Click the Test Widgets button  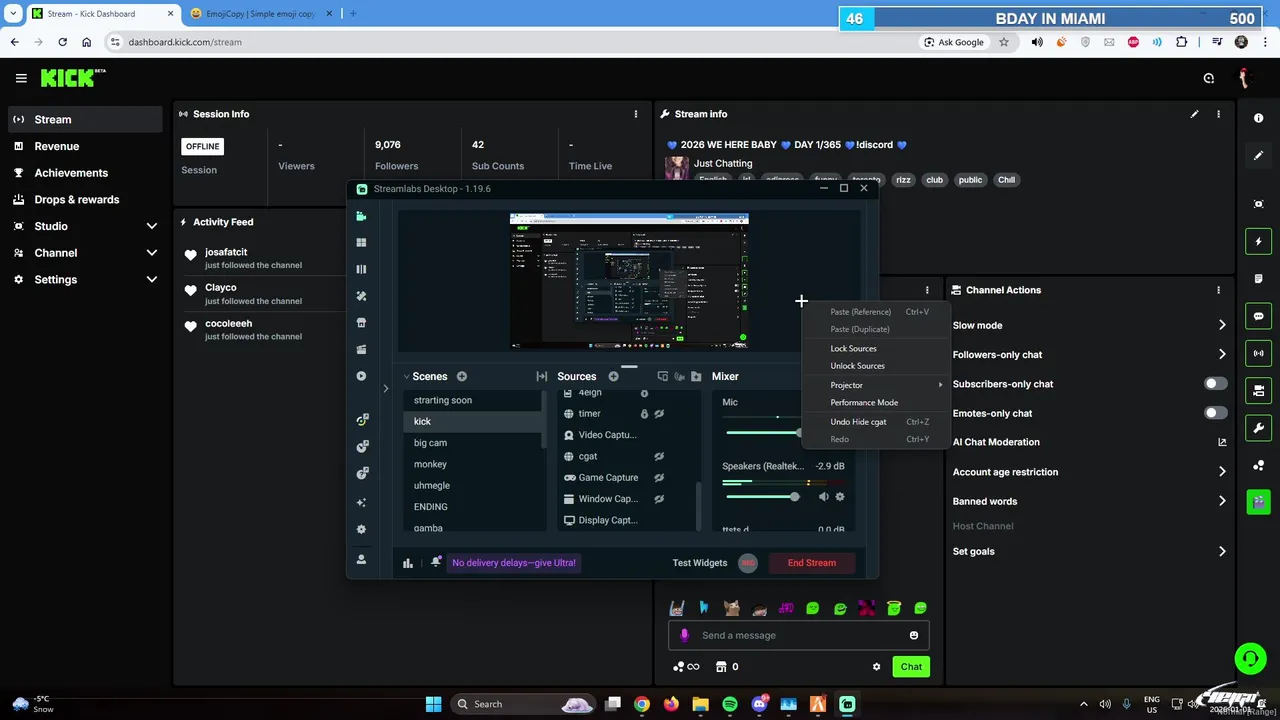(x=700, y=563)
